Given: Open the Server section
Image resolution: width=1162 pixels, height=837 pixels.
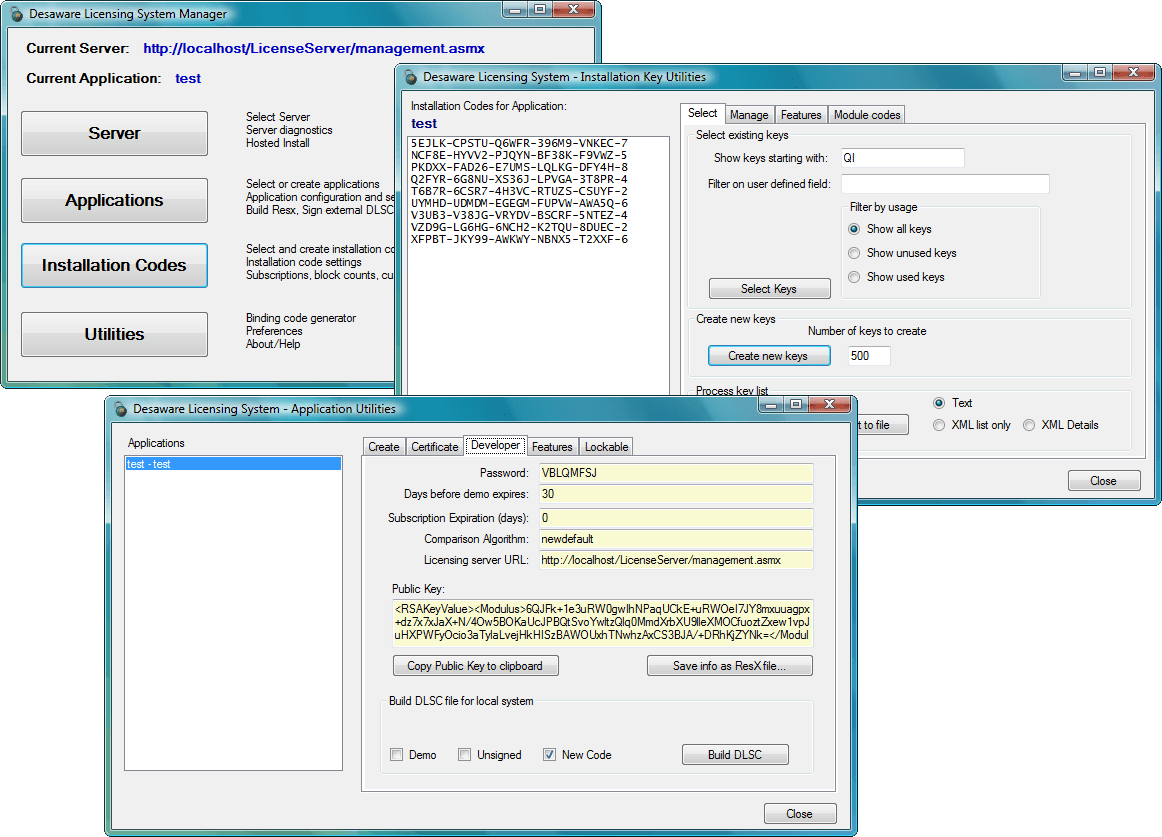Looking at the screenshot, I should [x=114, y=133].
